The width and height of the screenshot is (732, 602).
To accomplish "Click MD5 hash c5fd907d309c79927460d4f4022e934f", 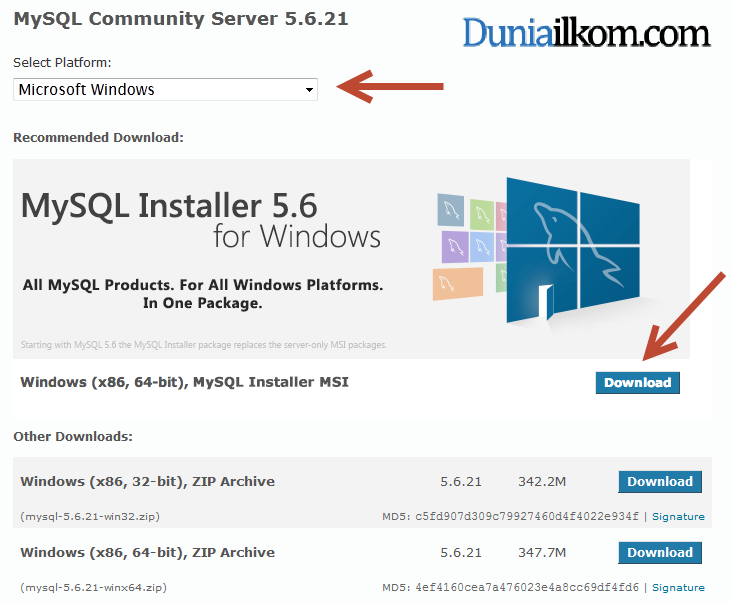I will pyautogui.click(x=527, y=517).
